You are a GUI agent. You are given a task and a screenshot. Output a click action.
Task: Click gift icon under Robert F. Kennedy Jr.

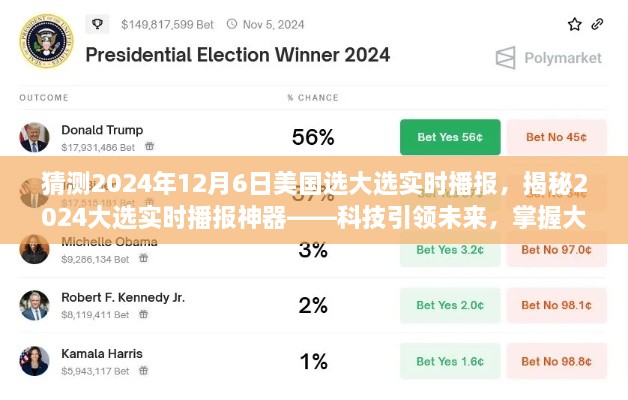pyautogui.click(x=143, y=314)
